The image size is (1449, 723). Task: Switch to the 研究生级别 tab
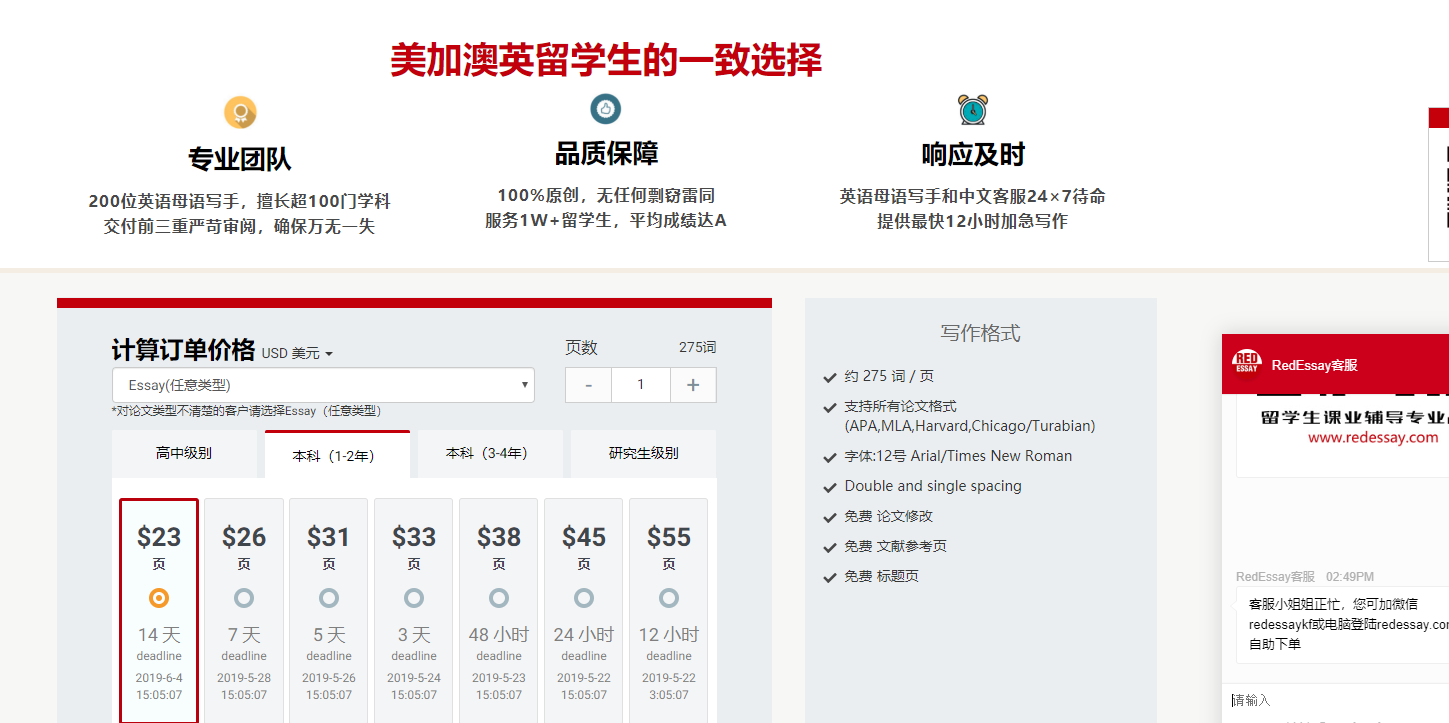tap(643, 453)
